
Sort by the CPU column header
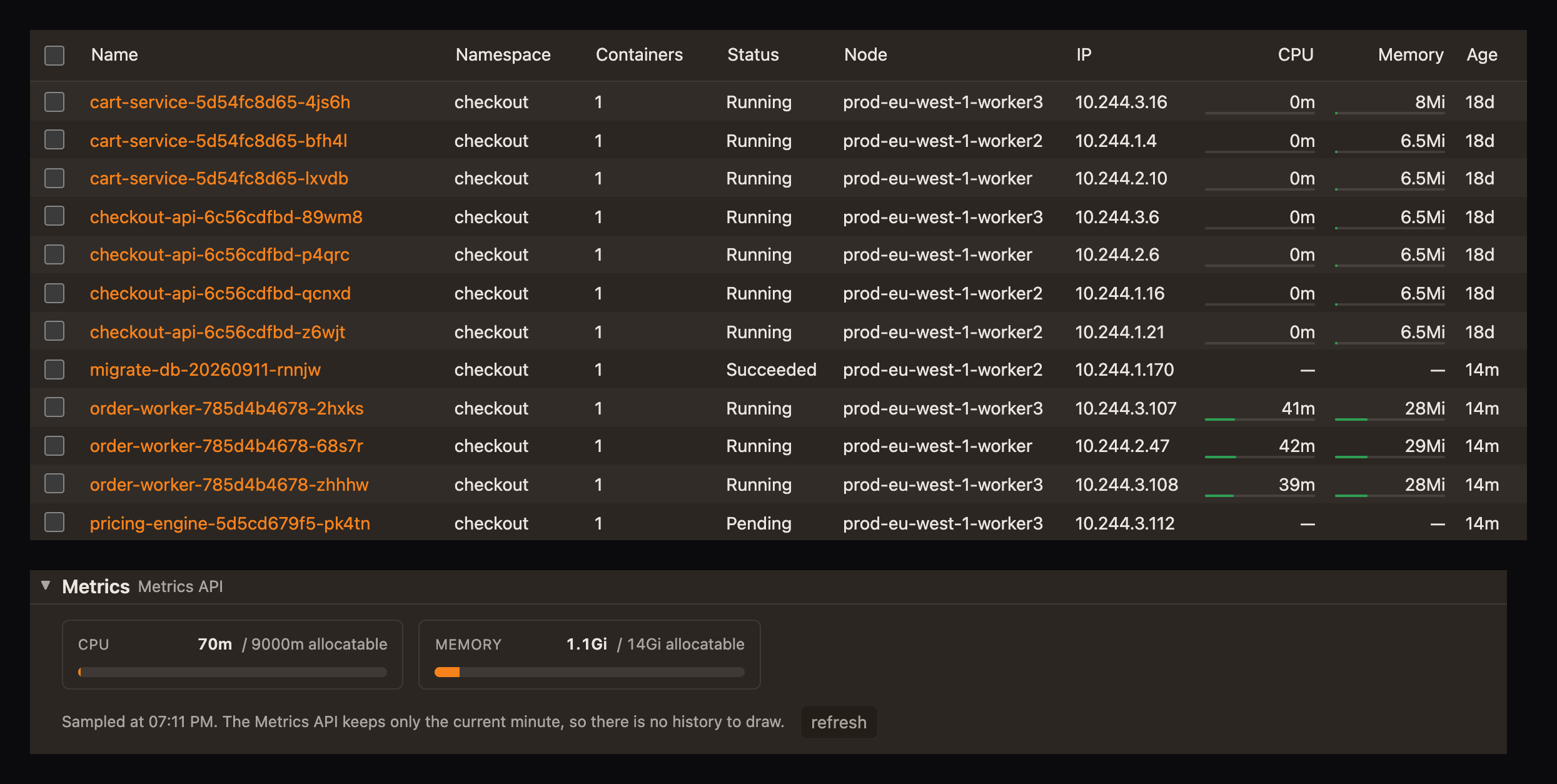click(1295, 55)
